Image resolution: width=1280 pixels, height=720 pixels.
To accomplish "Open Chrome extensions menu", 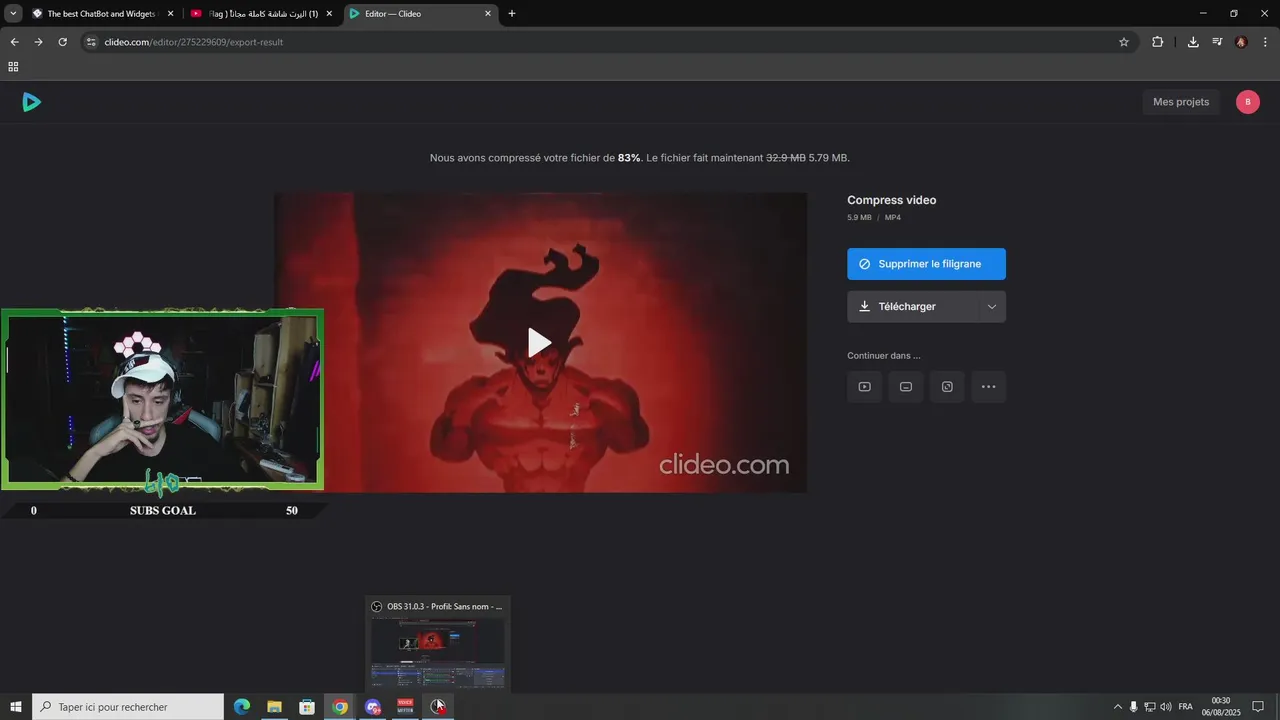I will [x=1158, y=42].
